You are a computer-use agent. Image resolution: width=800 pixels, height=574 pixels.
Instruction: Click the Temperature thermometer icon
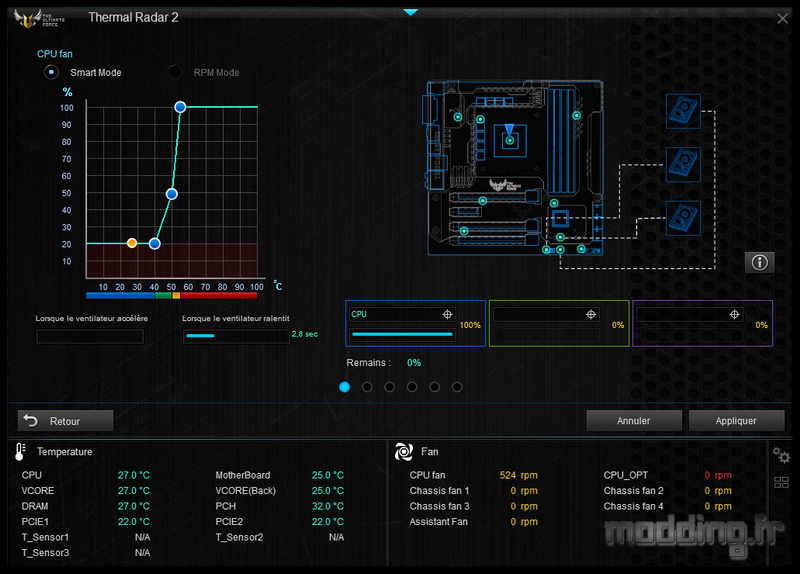pos(20,452)
